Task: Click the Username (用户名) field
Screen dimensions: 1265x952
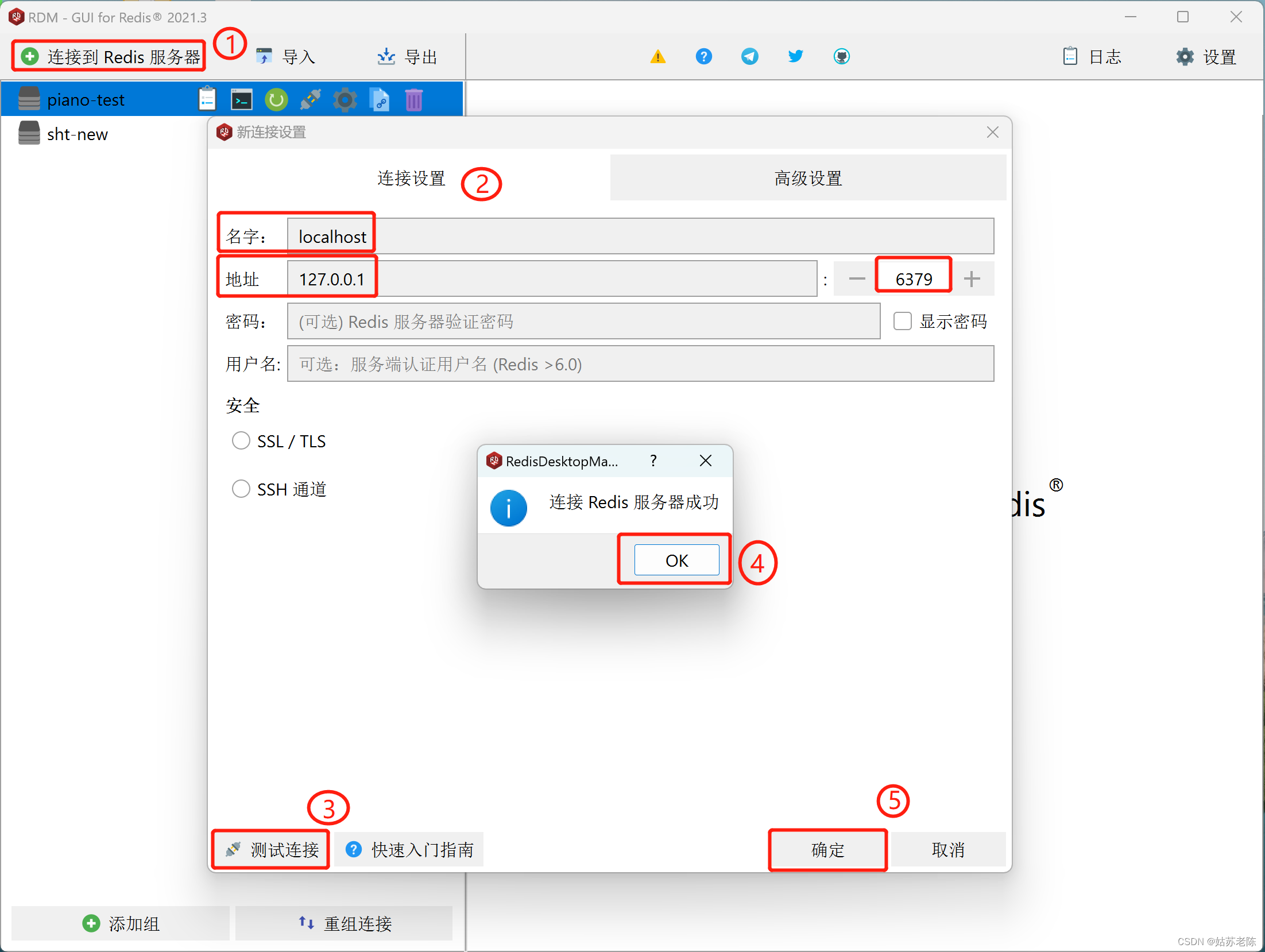Action: pos(640,363)
